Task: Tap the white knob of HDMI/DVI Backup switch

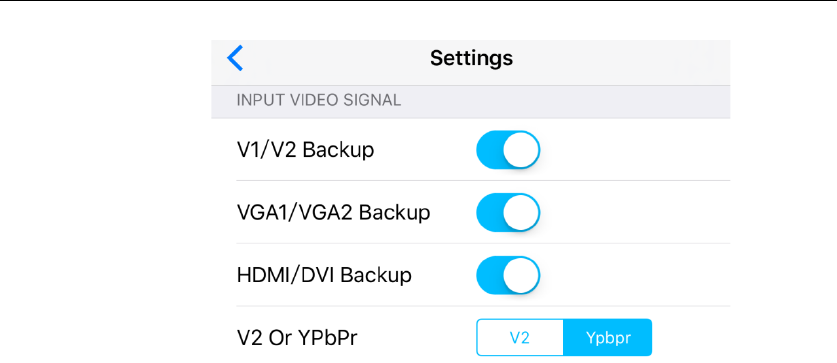Action: coord(521,275)
